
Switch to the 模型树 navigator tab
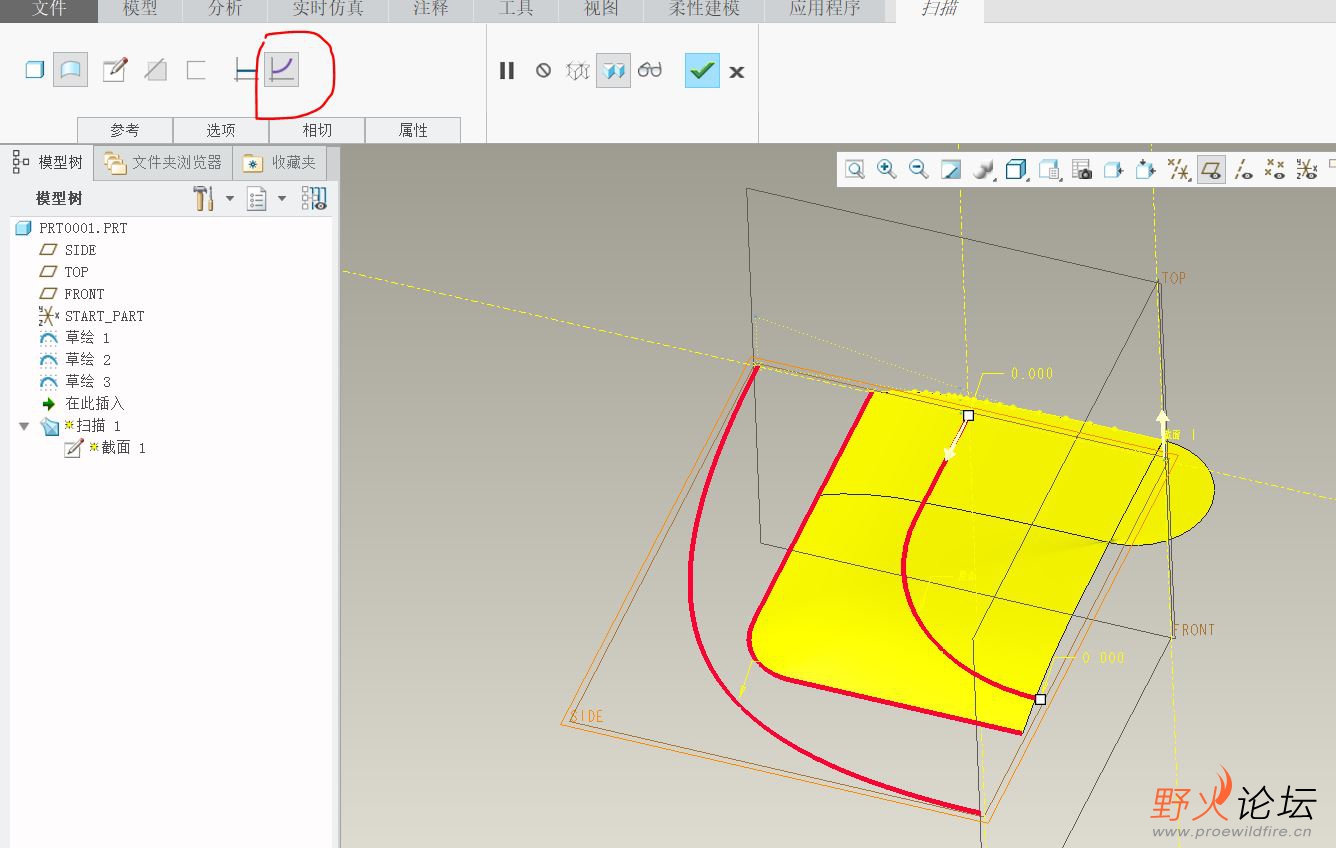[48, 162]
